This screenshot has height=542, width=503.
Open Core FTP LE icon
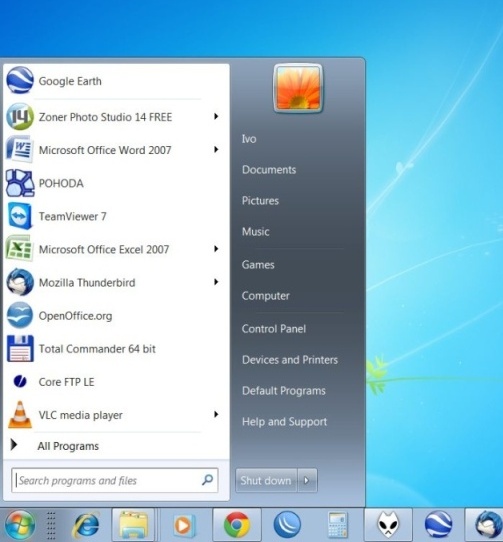(x=20, y=381)
